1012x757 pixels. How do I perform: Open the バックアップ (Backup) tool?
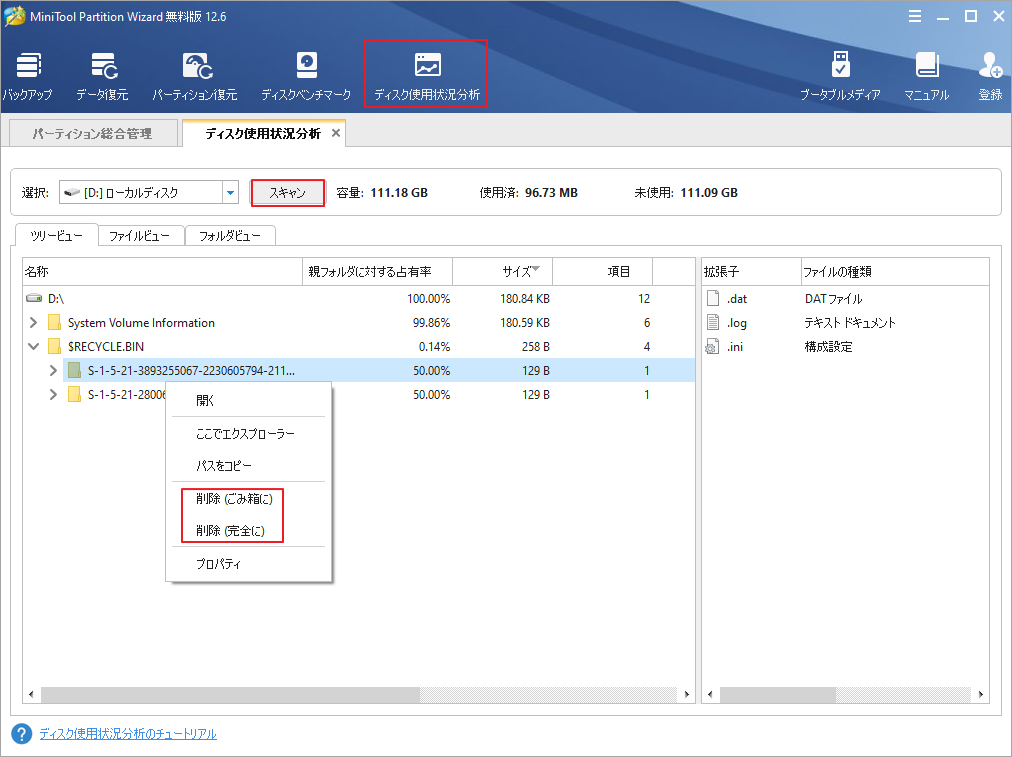click(28, 72)
